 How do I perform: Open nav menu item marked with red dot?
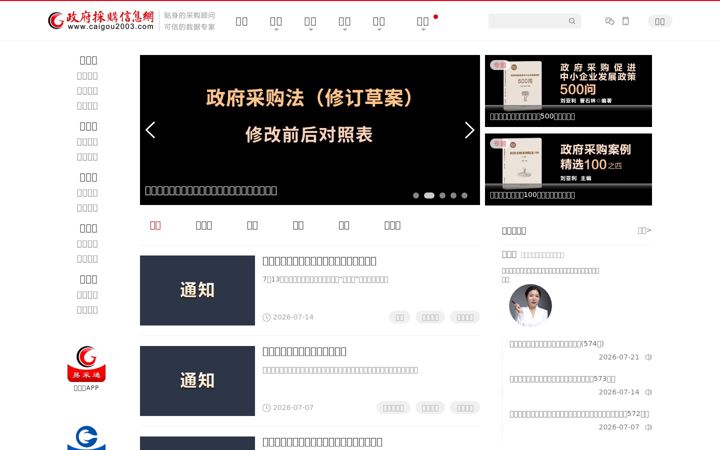422,22
